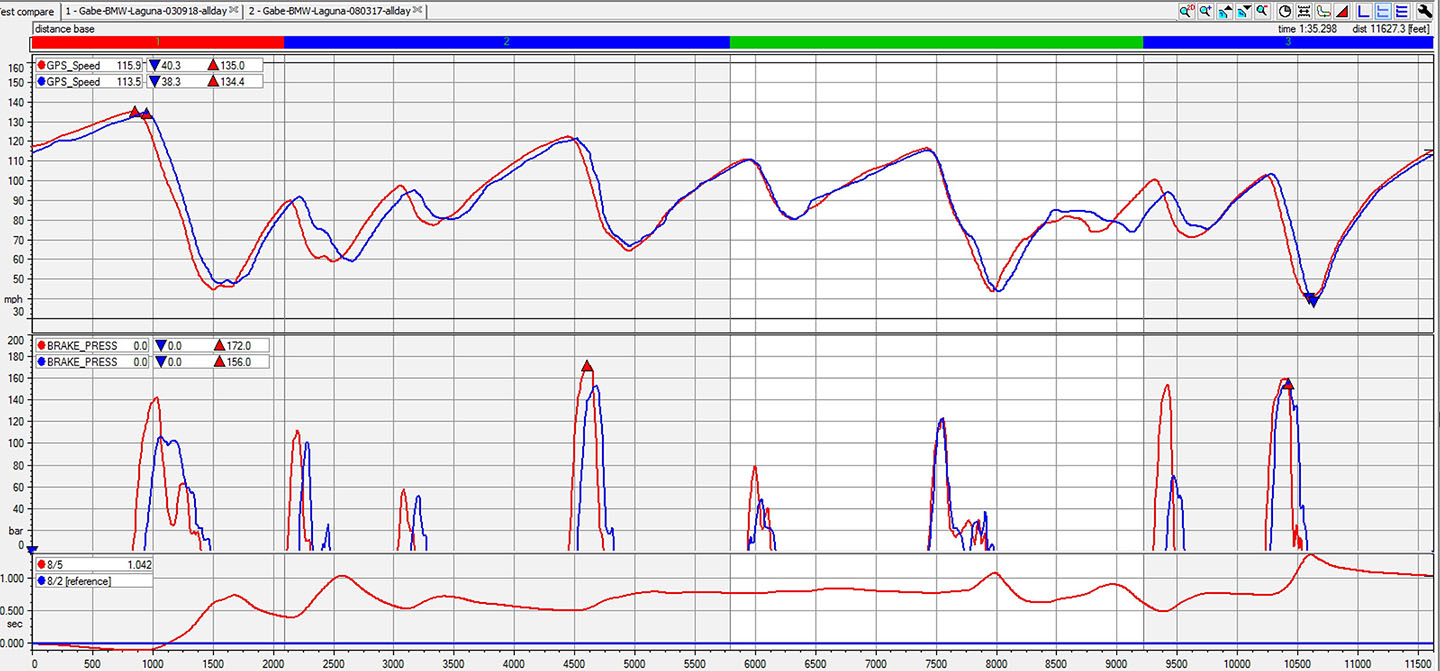The width and height of the screenshot is (1440, 671).
Task: Open settings with the wrench icon
Action: pyautogui.click(x=1425, y=11)
